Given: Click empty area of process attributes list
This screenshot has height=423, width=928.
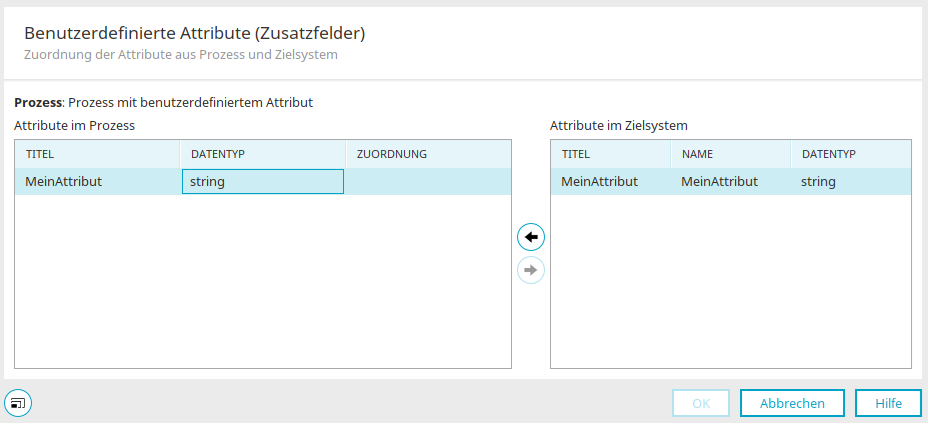Looking at the screenshot, I should [263, 281].
